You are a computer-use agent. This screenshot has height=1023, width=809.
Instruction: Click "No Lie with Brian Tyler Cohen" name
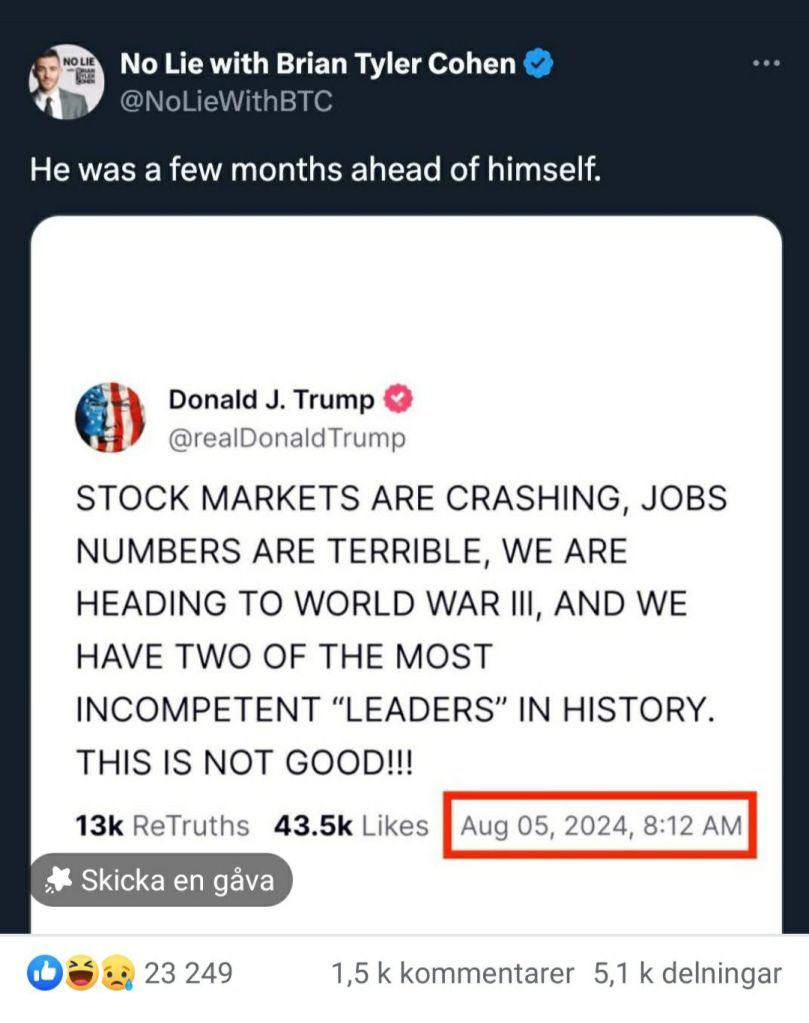click(x=318, y=65)
